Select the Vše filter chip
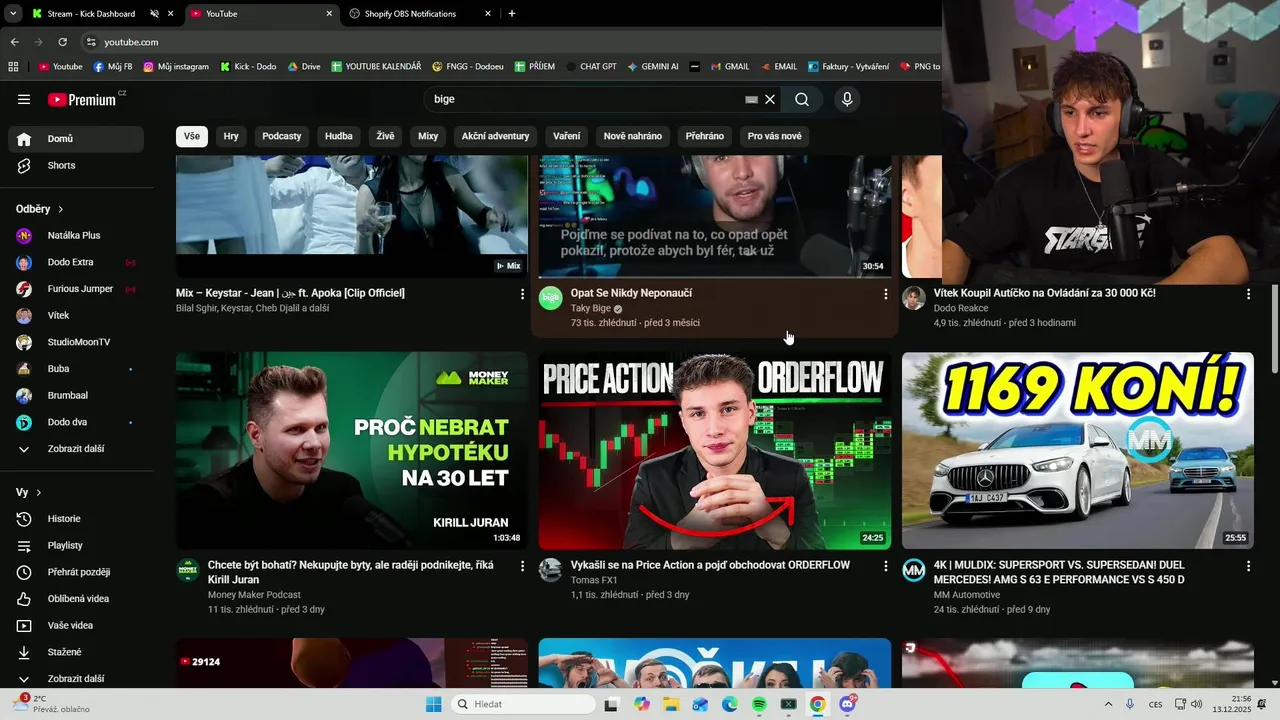This screenshot has width=1280, height=720. coord(191,136)
